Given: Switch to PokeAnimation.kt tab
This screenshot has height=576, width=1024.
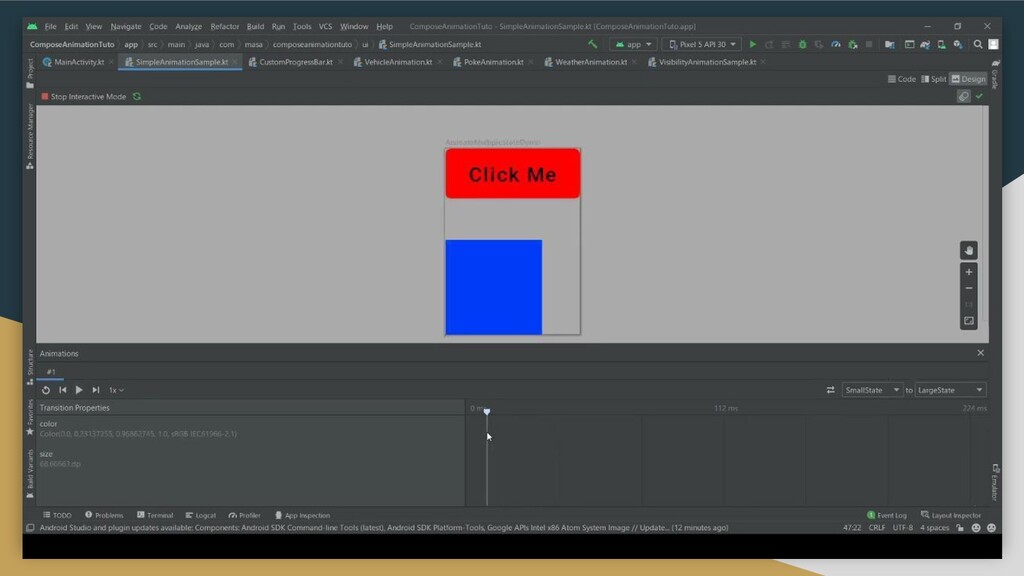Looking at the screenshot, I should (x=493, y=62).
